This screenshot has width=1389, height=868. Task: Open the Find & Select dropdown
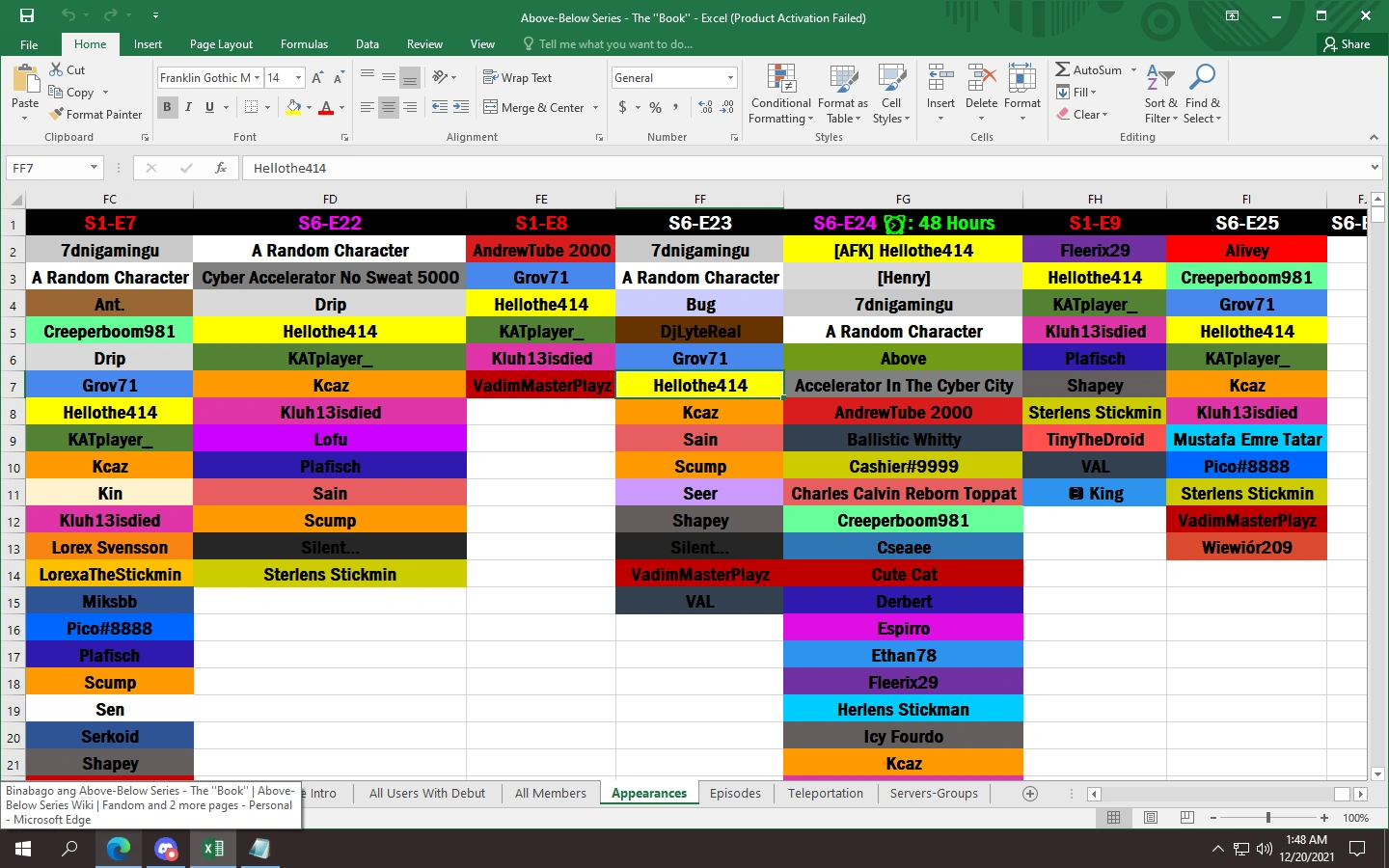coord(1203,94)
